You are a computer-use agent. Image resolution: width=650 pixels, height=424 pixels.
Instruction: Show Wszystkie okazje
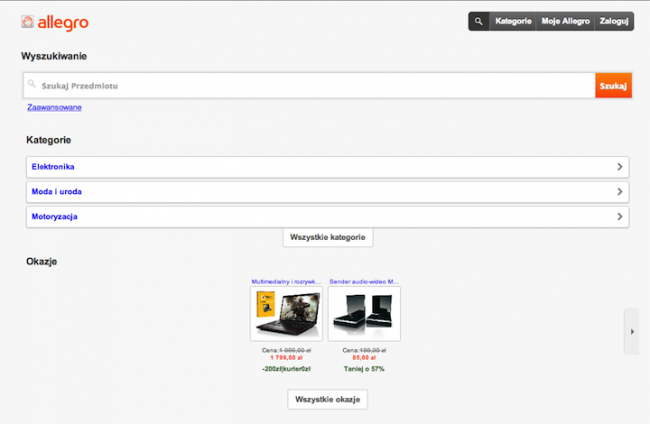327,400
